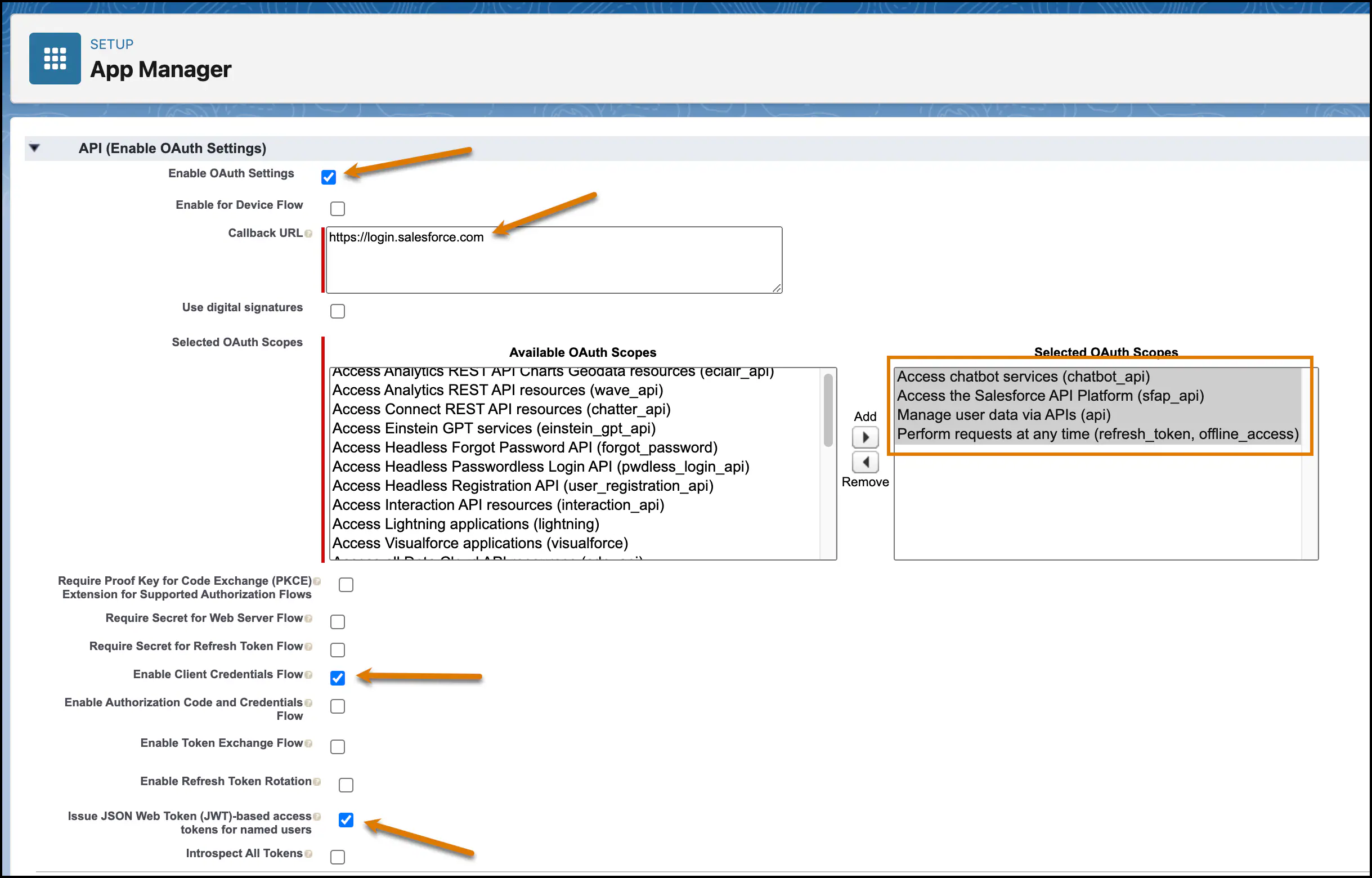The width and height of the screenshot is (1372, 878).
Task: Click the SETUP breadcrumb link
Action: point(112,44)
